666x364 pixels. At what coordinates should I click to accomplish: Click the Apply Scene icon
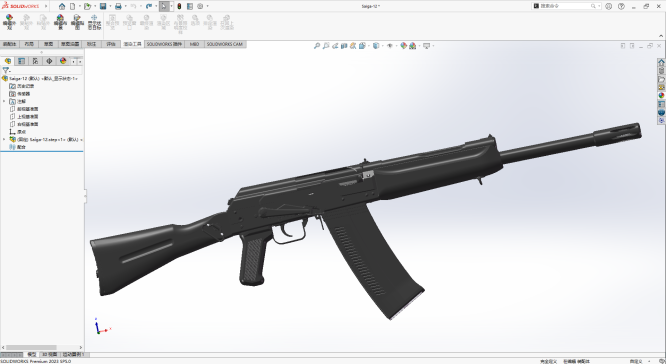point(412,46)
